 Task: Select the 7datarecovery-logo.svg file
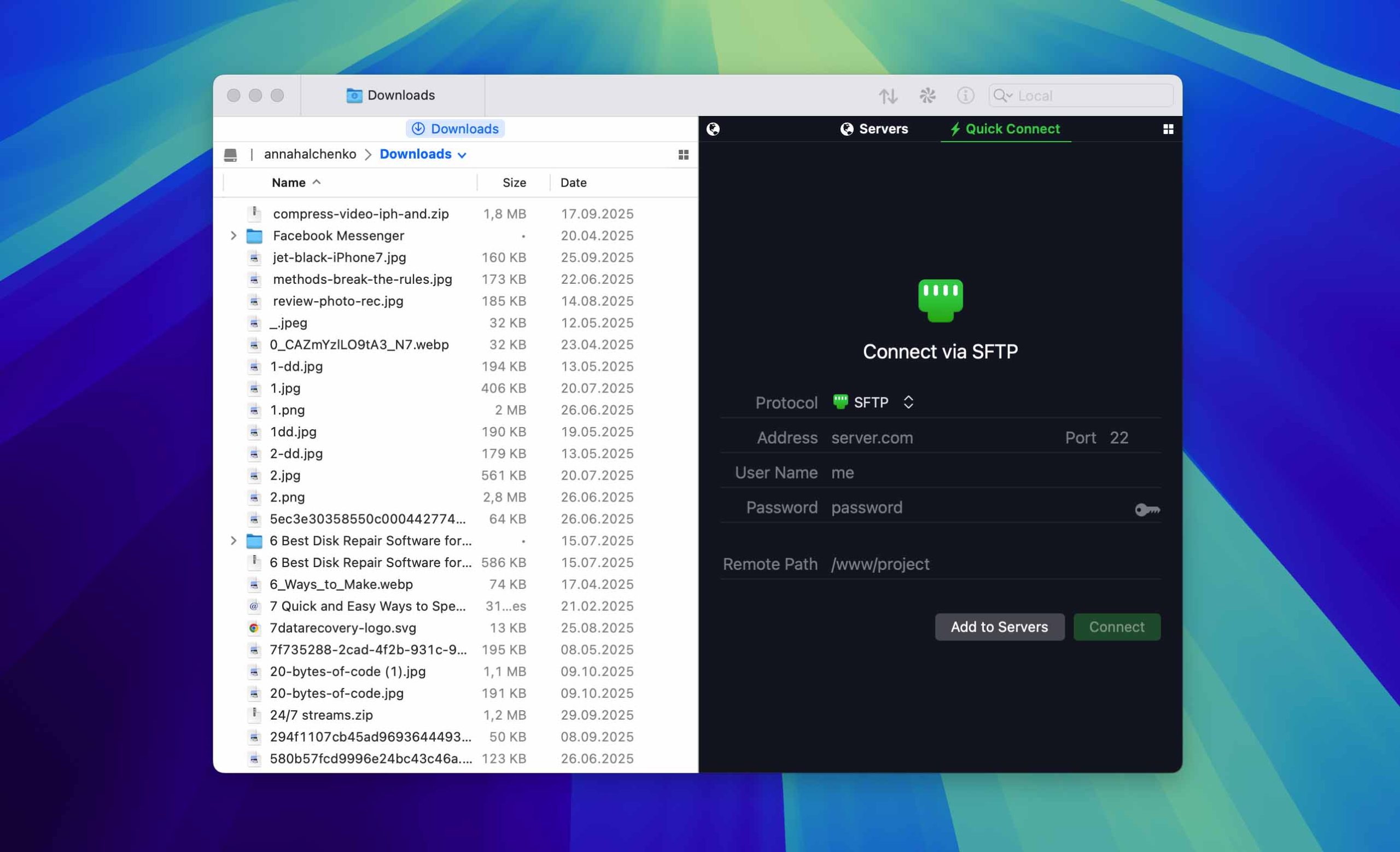click(x=342, y=628)
